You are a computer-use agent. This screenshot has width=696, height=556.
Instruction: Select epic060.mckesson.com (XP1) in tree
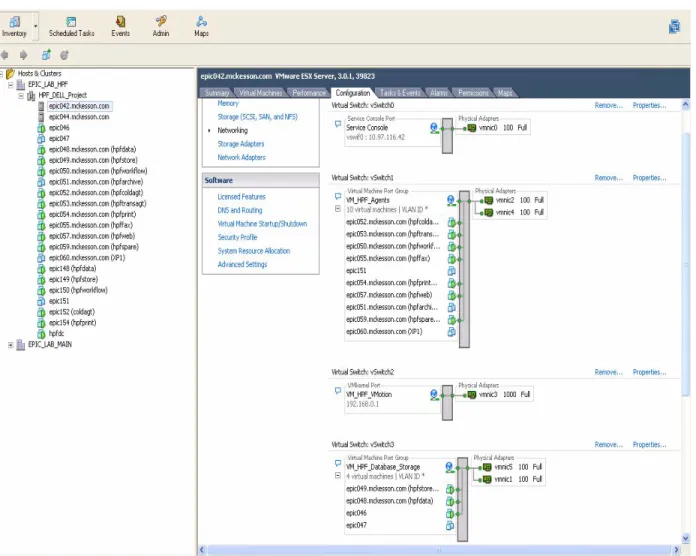coord(87,258)
